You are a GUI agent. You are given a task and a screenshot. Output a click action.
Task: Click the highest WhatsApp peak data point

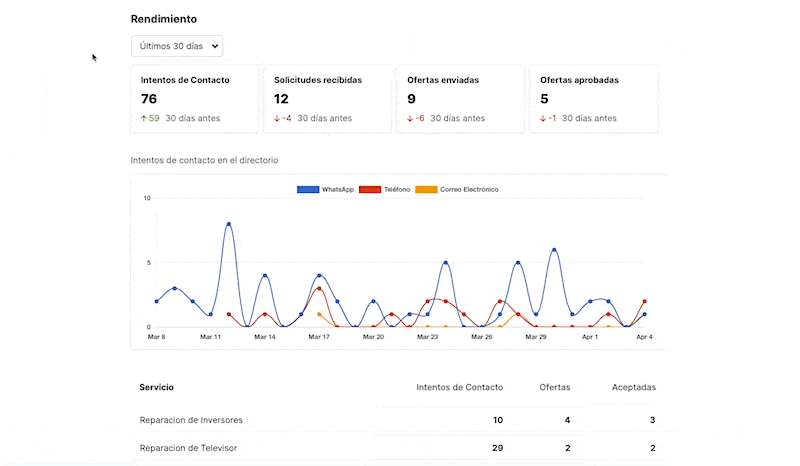click(x=229, y=224)
